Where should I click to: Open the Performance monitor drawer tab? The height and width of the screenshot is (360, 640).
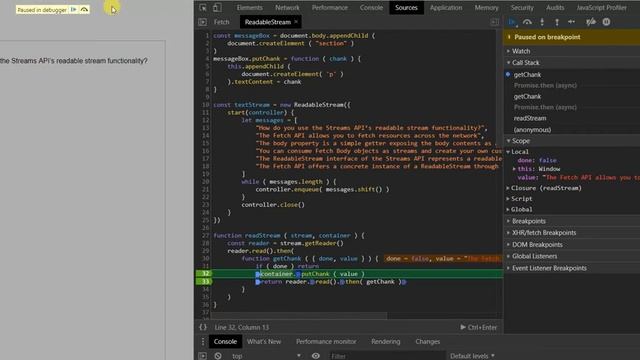pos(326,342)
